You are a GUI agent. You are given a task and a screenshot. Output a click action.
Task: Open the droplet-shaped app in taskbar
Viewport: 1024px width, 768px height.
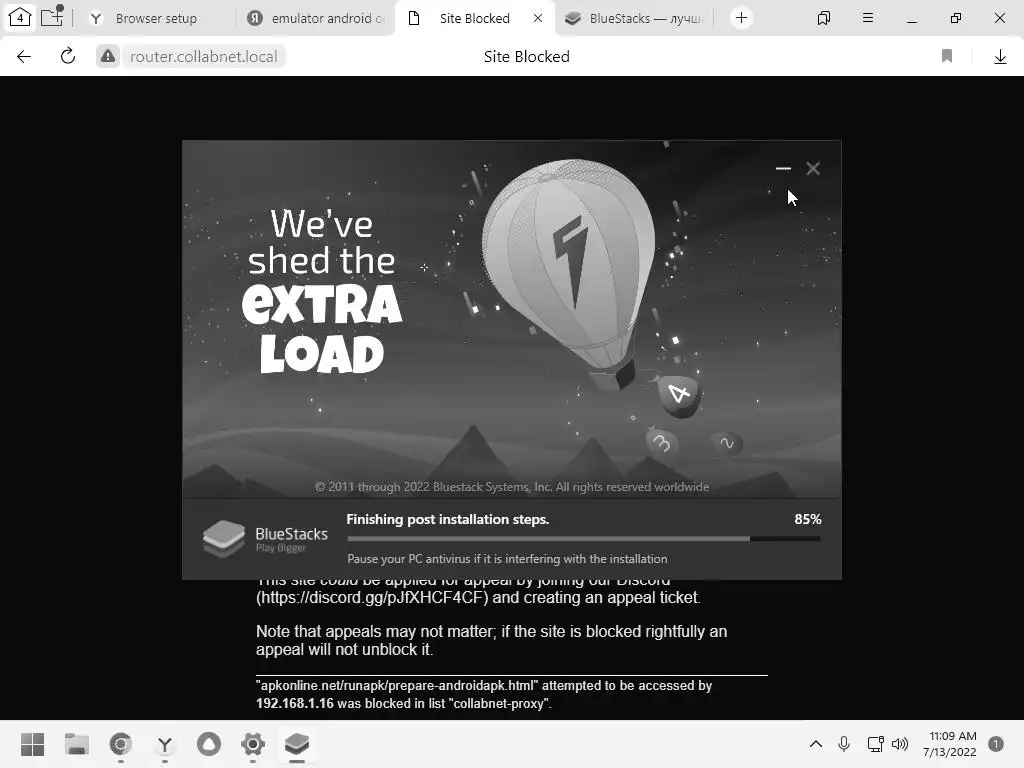[209, 744]
